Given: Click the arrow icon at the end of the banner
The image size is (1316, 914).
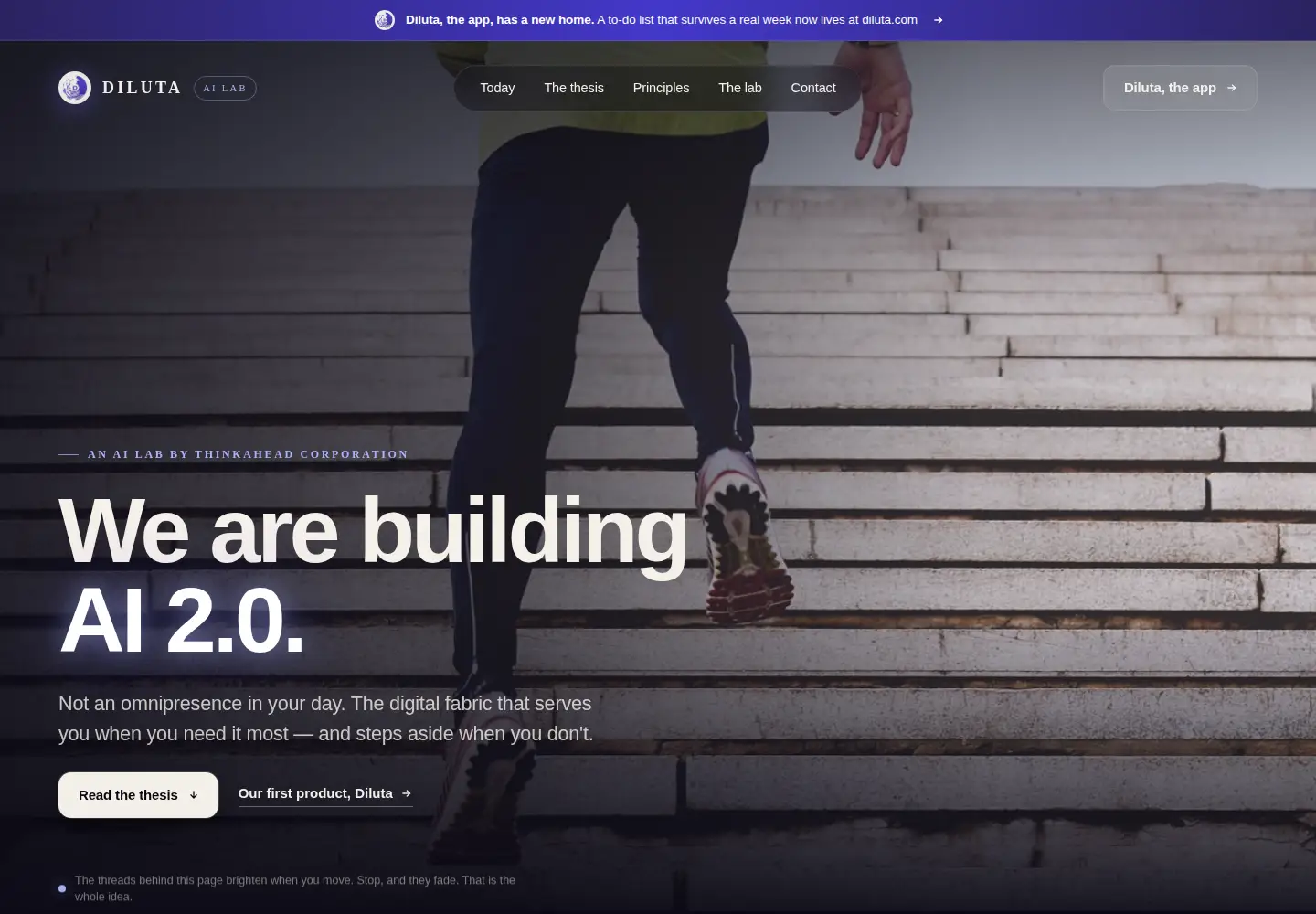Looking at the screenshot, I should click(x=938, y=20).
